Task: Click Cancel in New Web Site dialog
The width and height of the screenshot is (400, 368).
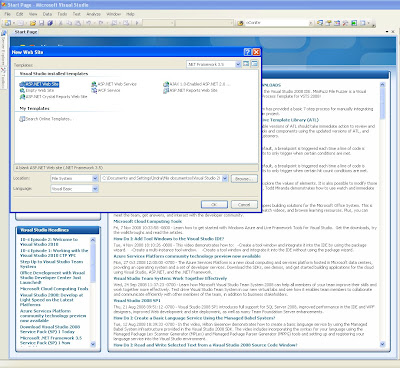Action: coord(244,204)
